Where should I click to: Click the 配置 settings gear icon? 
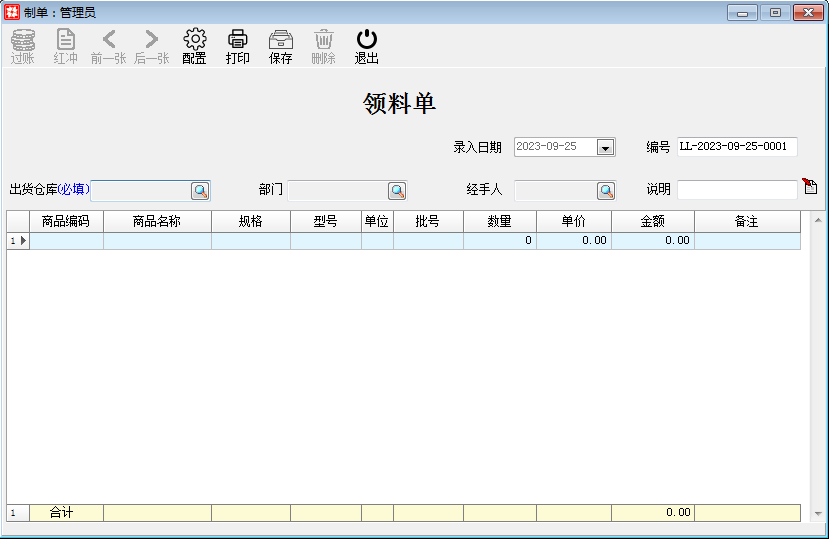coord(194,40)
